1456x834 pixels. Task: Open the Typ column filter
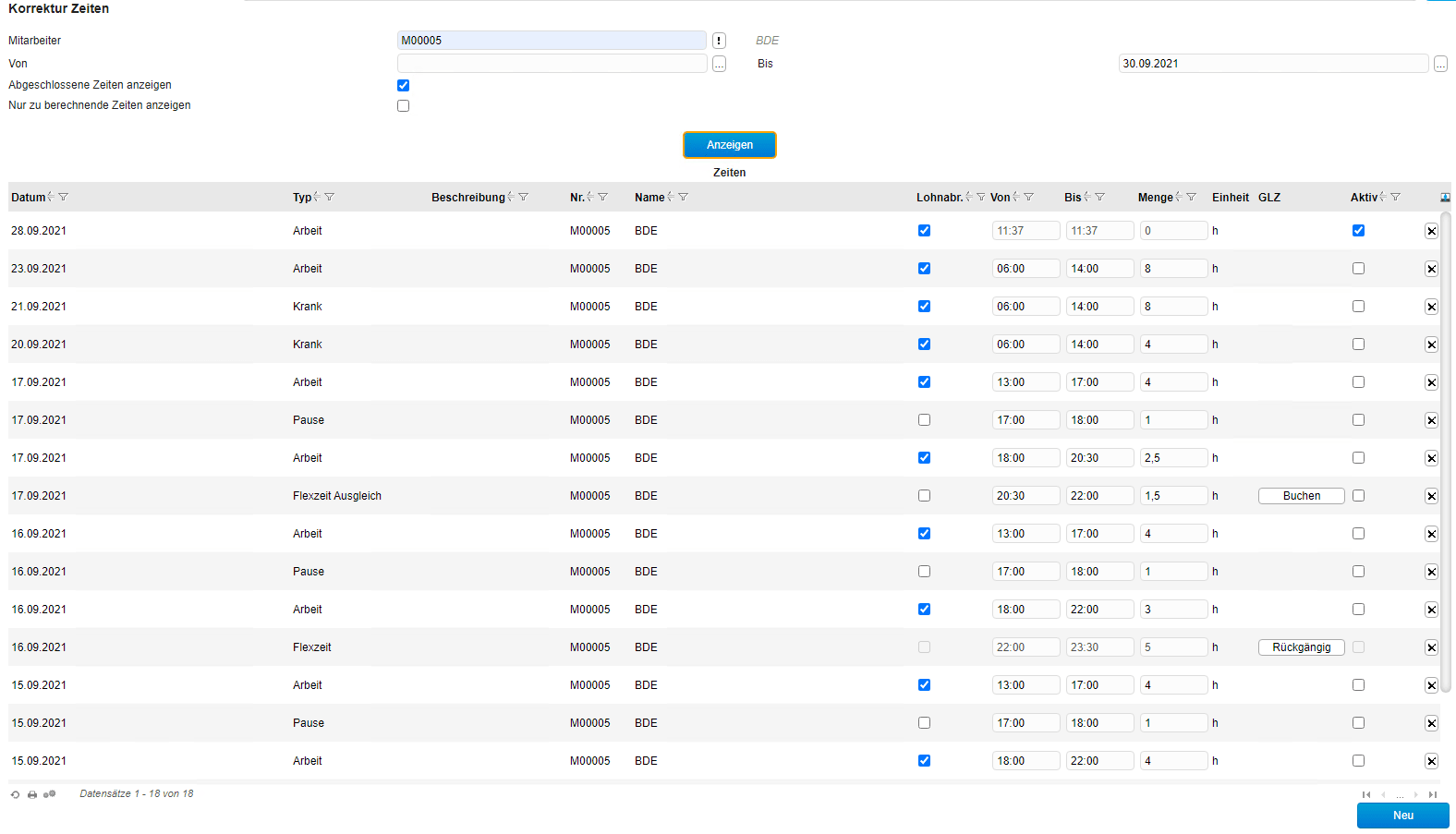tap(329, 197)
